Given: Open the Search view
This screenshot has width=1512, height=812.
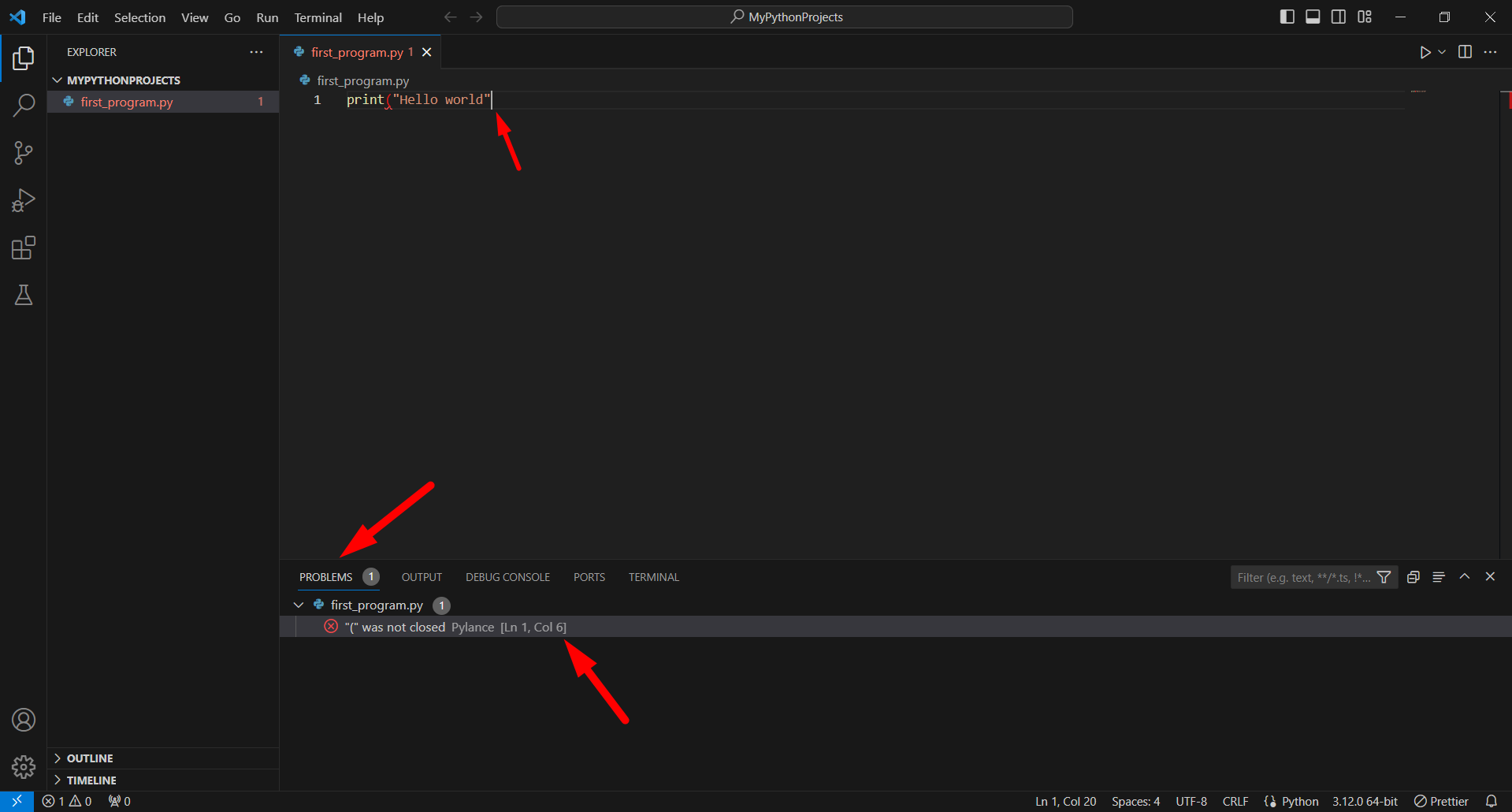Looking at the screenshot, I should point(23,105).
